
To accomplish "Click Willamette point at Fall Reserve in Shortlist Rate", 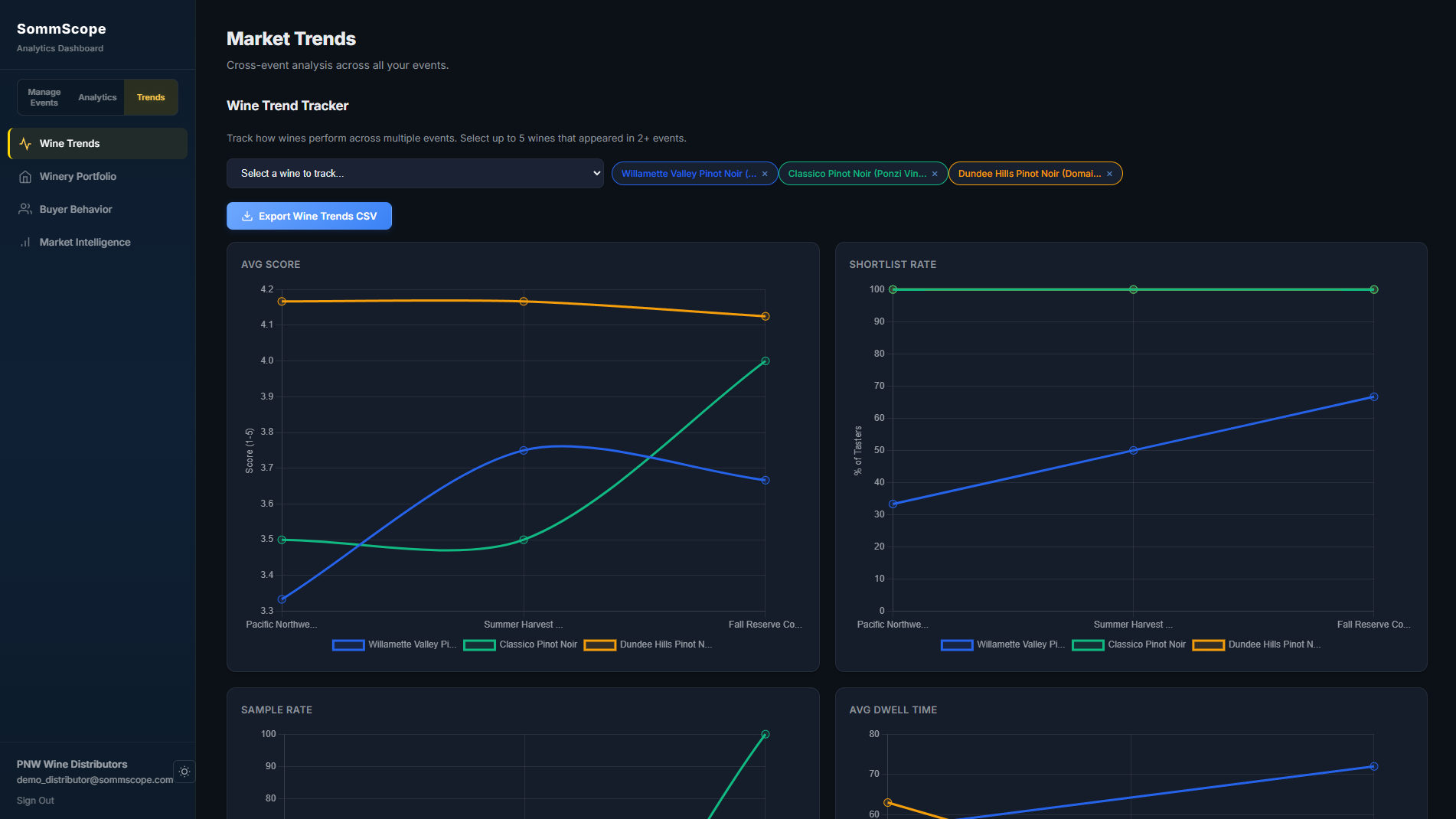I will [1374, 397].
